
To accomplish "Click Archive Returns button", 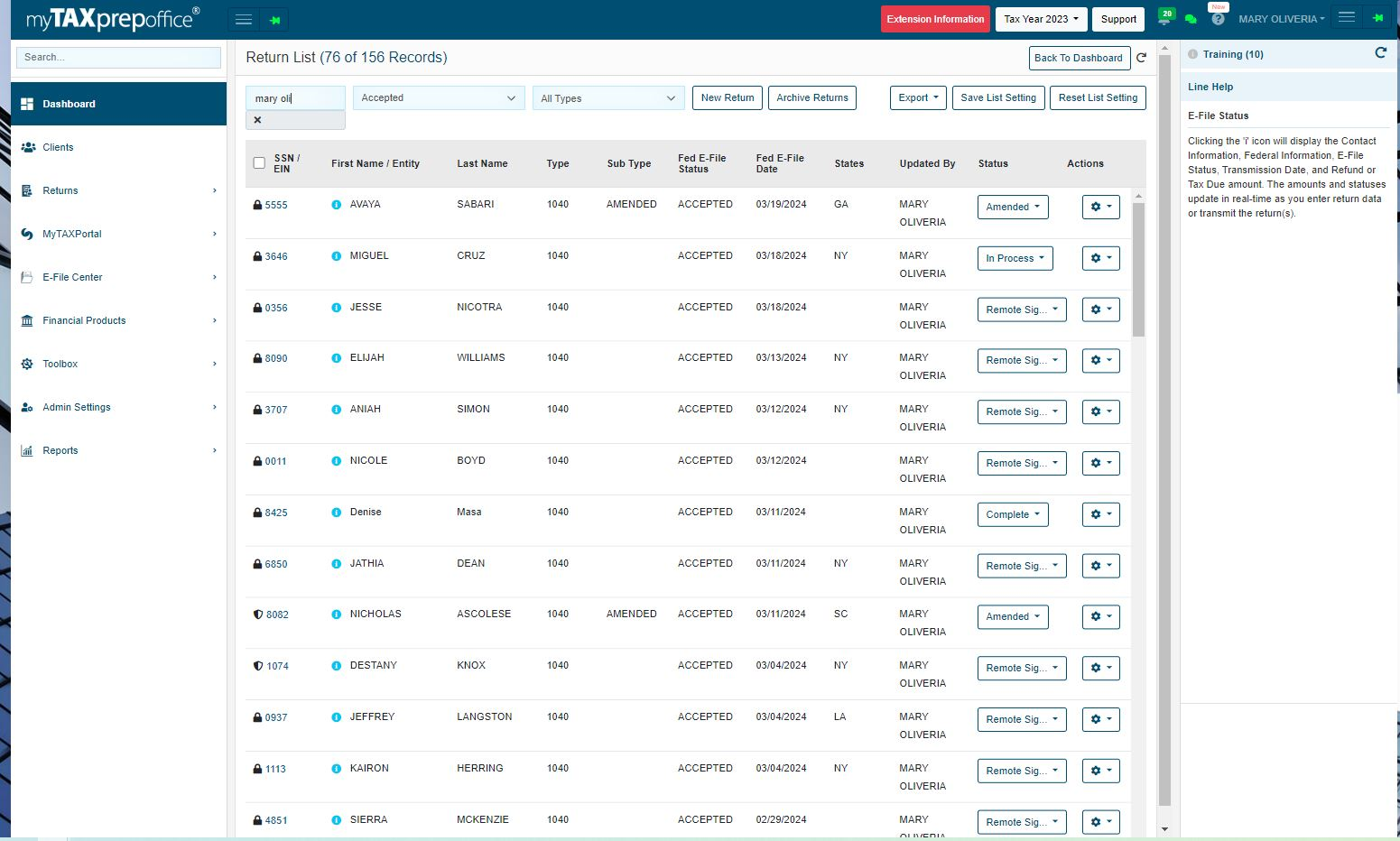I will [x=812, y=97].
